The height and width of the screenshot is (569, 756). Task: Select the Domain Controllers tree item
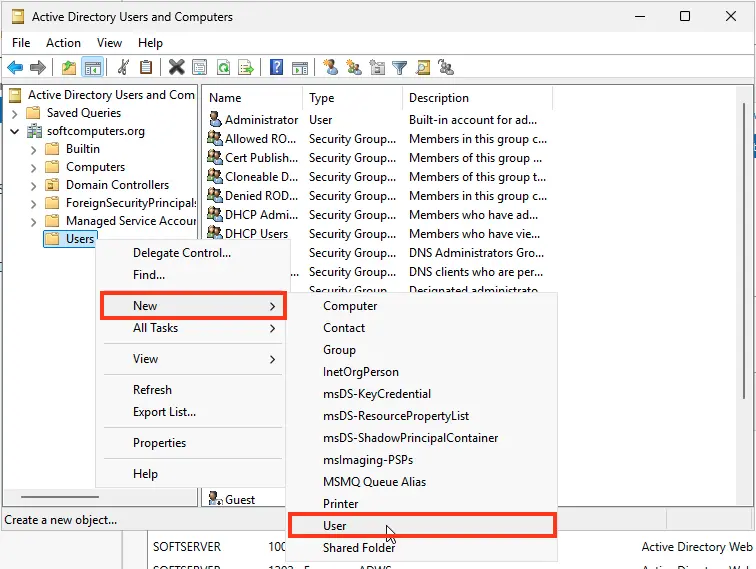pos(116,185)
